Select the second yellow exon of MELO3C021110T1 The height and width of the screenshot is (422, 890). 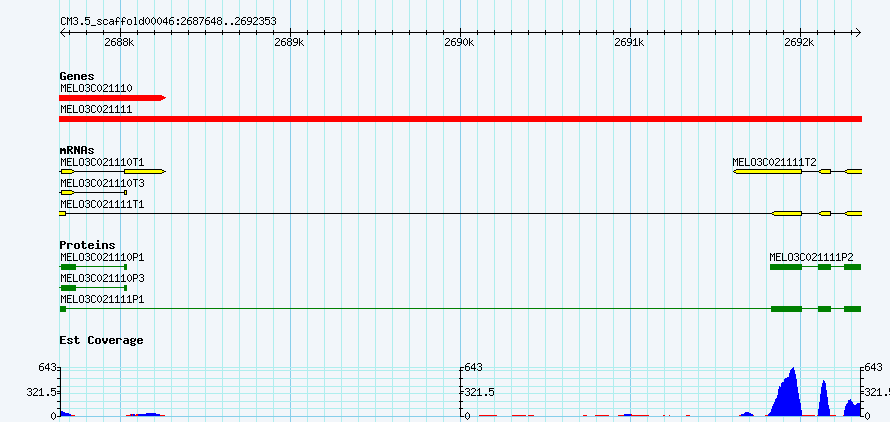pos(145,171)
